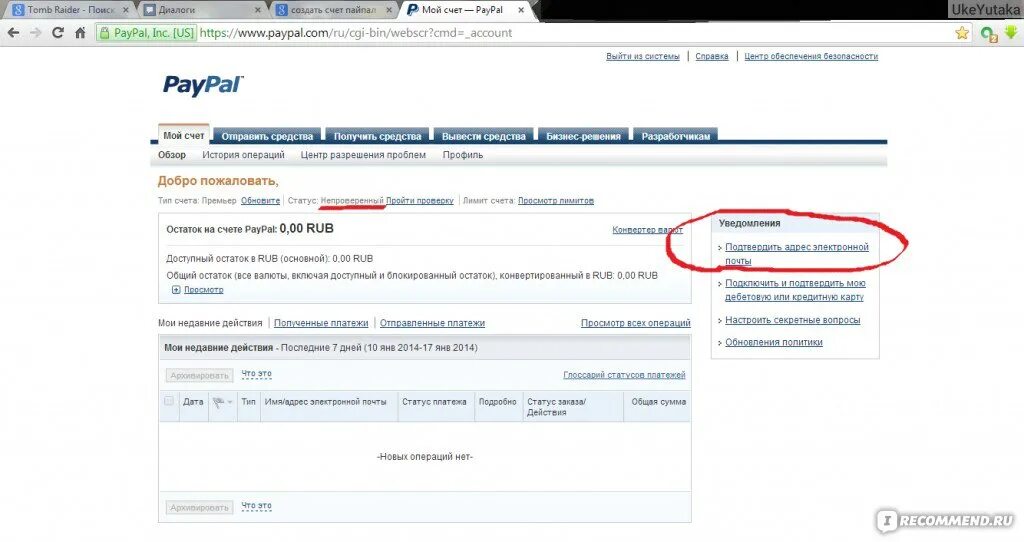The height and width of the screenshot is (542, 1024).
Task: Open the Справка link
Action: click(x=712, y=56)
